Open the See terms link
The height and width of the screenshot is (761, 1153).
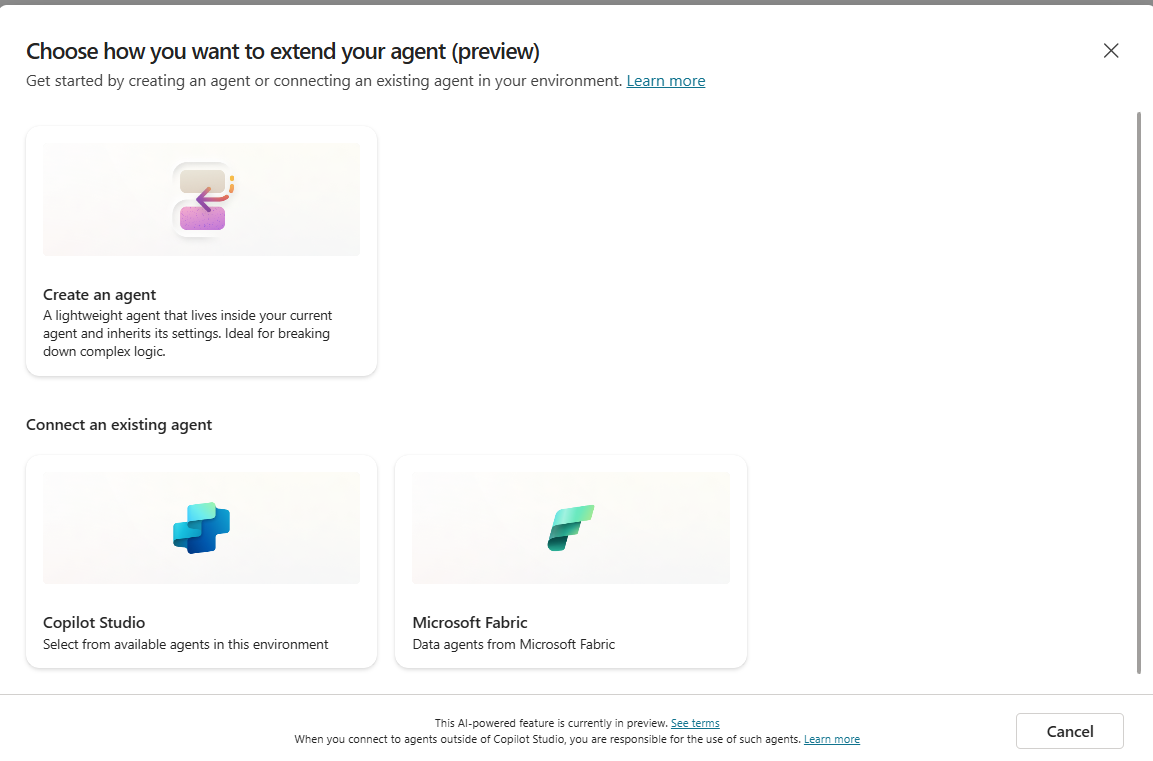[695, 723]
